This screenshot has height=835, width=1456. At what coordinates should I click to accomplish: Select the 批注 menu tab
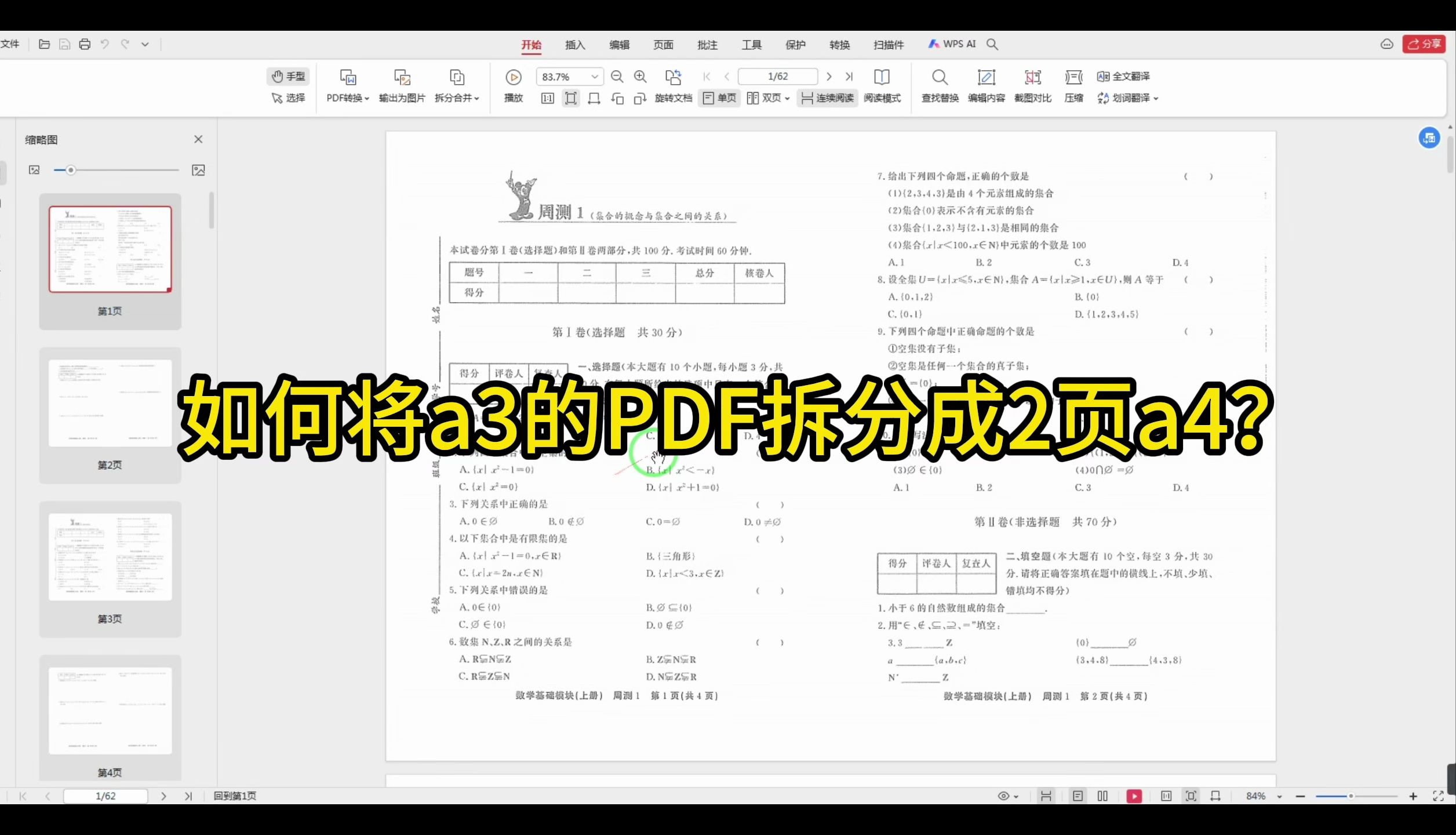click(707, 44)
